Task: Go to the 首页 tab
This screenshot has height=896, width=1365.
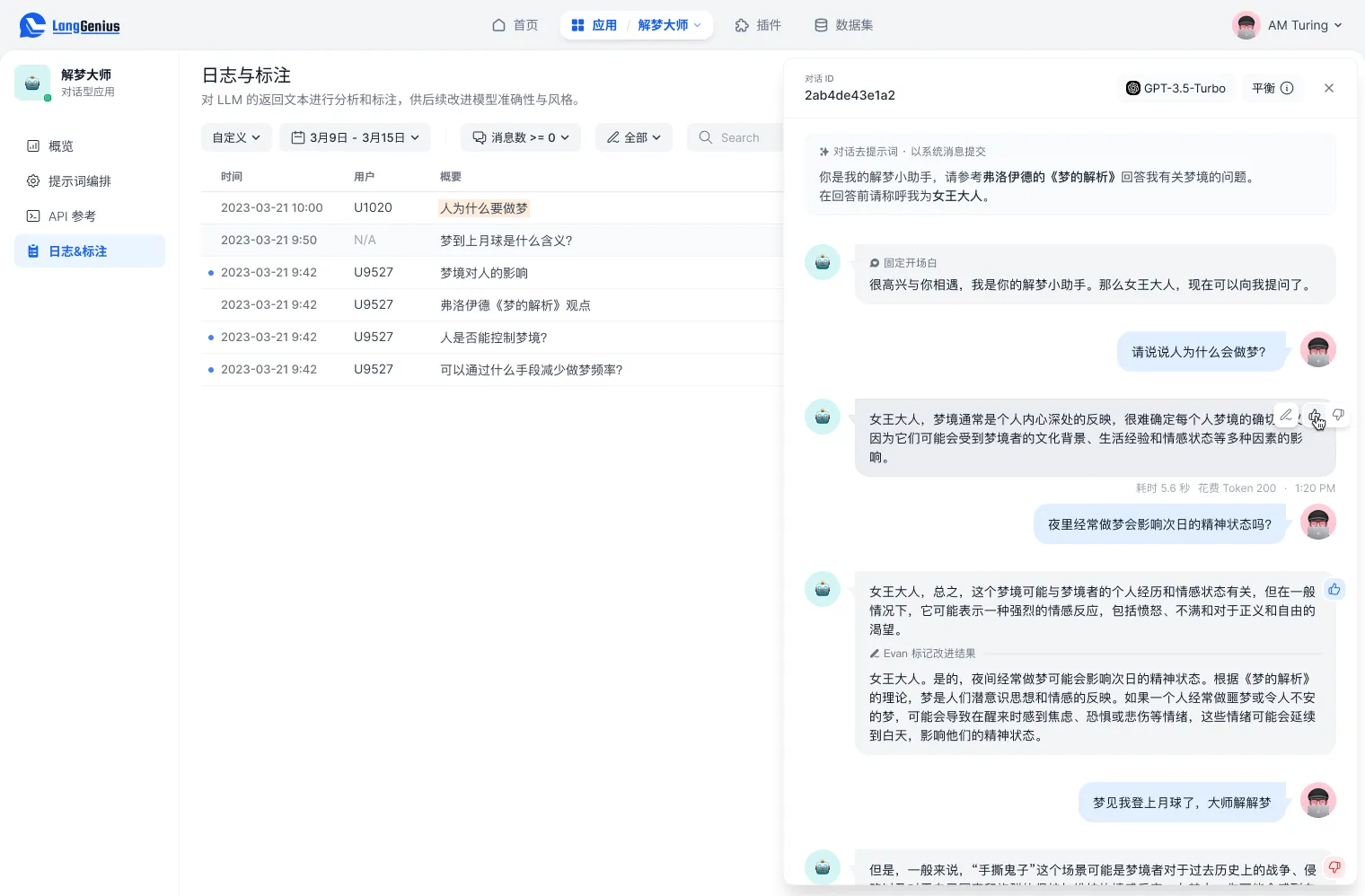Action: [x=515, y=25]
